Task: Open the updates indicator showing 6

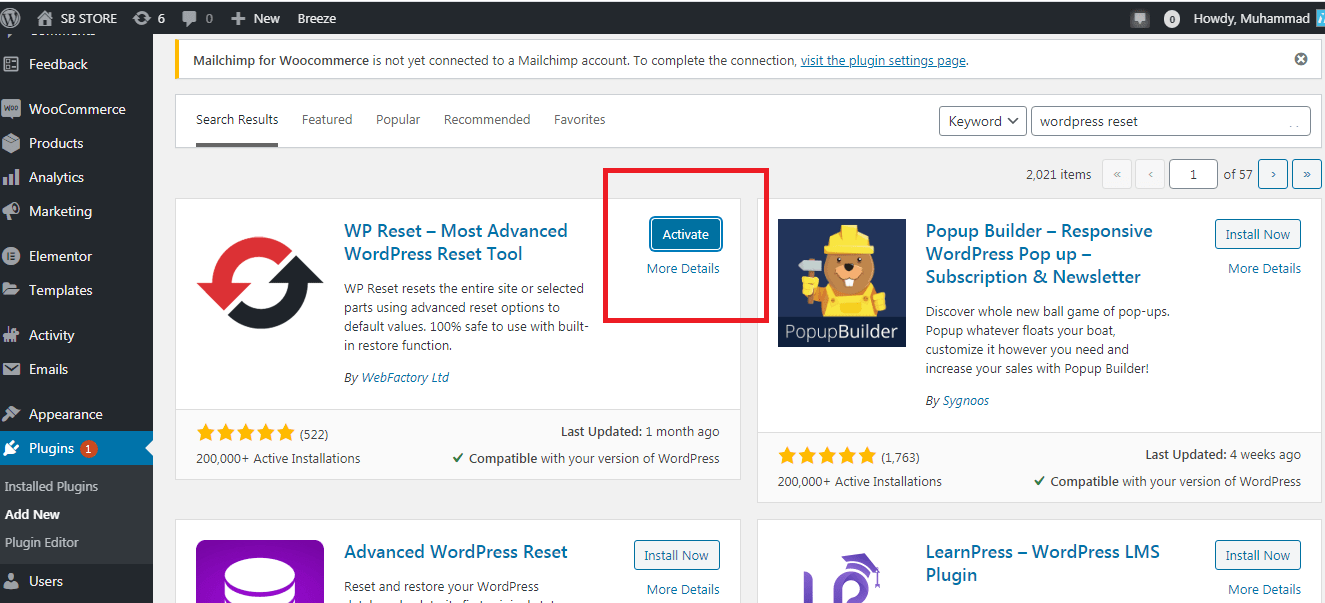Action: 149,18
